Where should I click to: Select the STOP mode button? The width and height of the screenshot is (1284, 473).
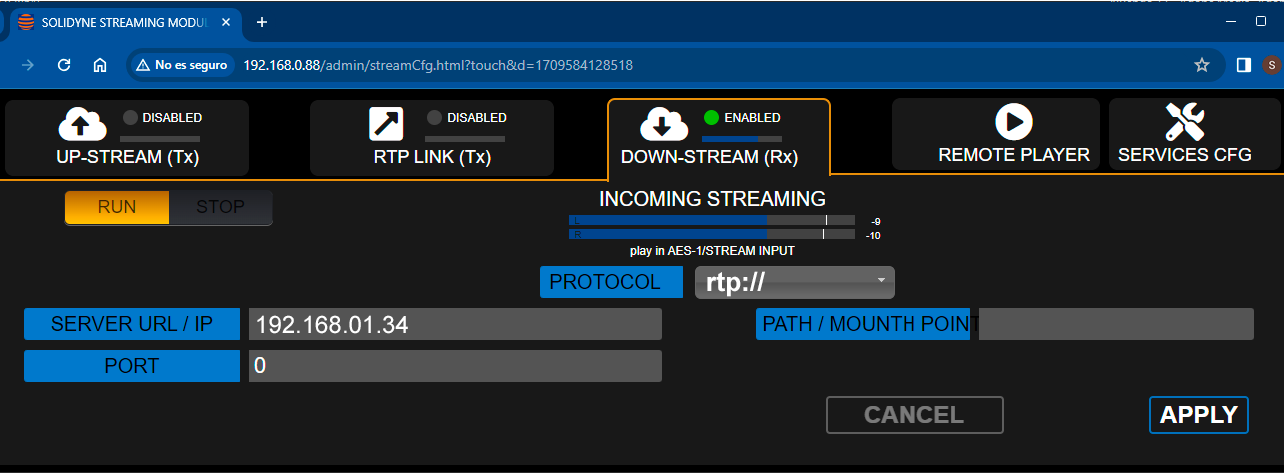coord(220,208)
